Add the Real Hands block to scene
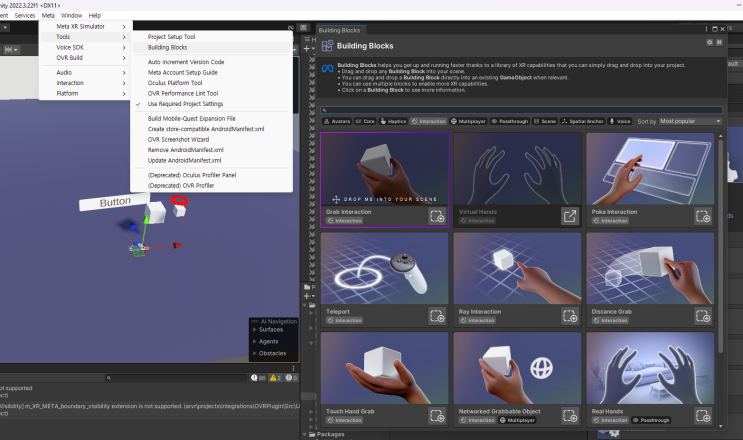The image size is (743, 440). [x=703, y=416]
